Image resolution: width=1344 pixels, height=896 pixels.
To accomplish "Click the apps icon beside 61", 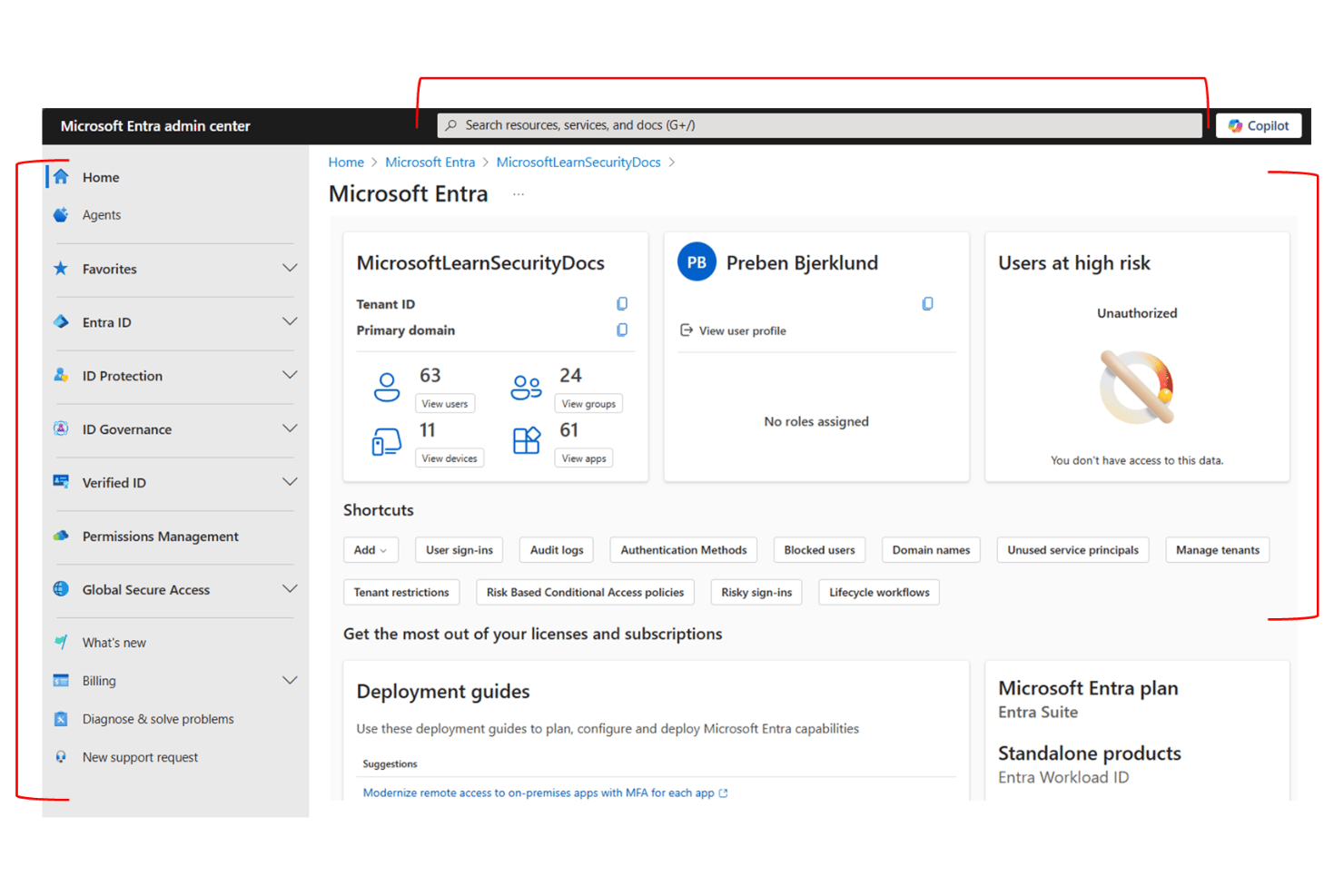I will tap(527, 441).
